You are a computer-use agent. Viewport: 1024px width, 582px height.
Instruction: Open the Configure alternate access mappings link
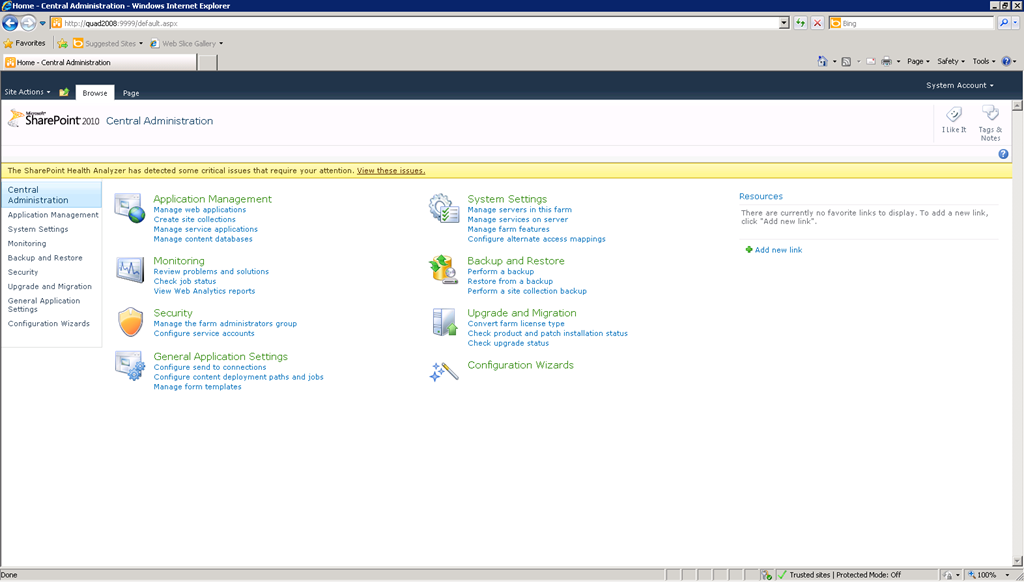537,239
